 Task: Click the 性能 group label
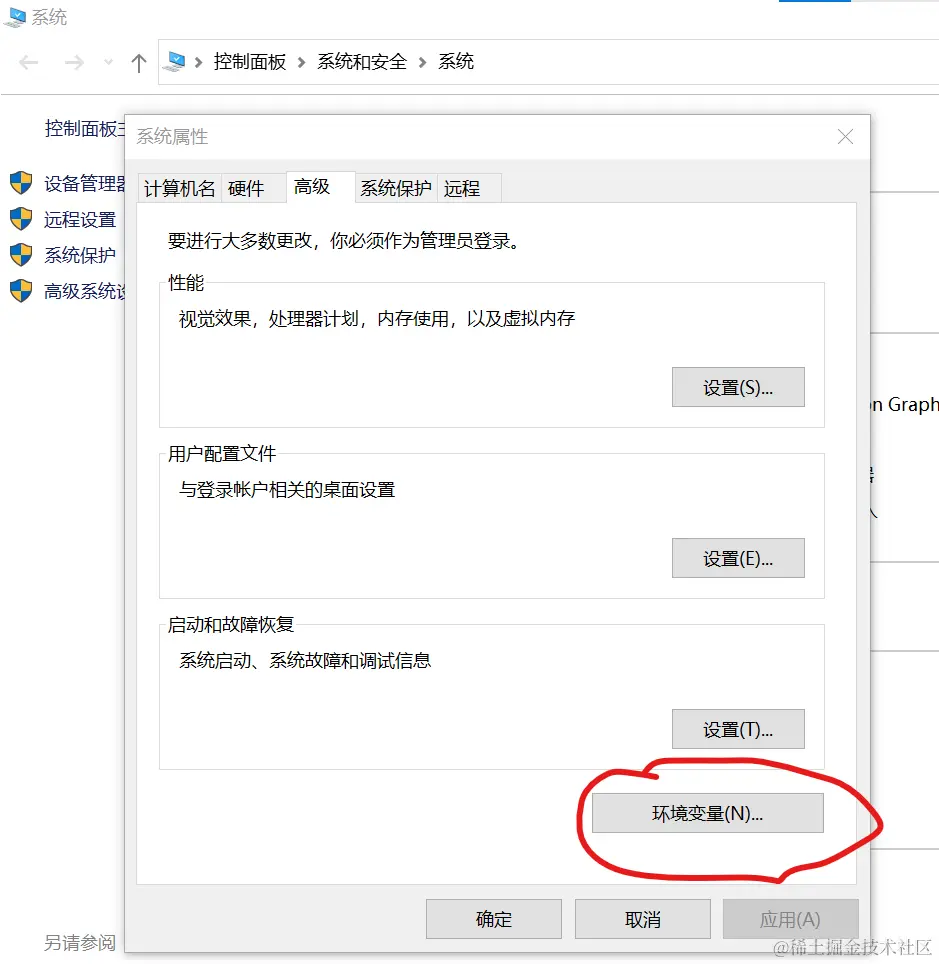pos(186,283)
